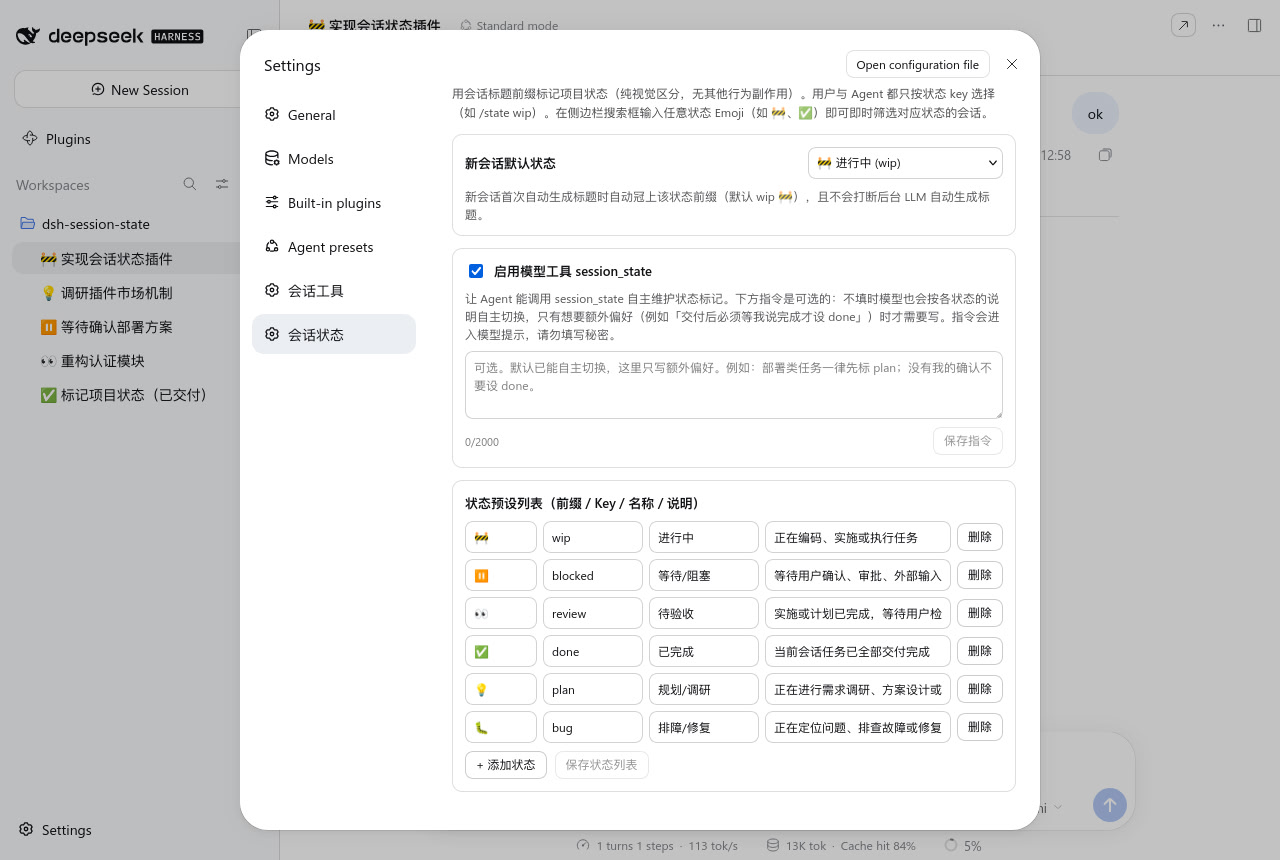Toggle the right side panel icon
This screenshot has height=860, width=1280.
point(1254,26)
